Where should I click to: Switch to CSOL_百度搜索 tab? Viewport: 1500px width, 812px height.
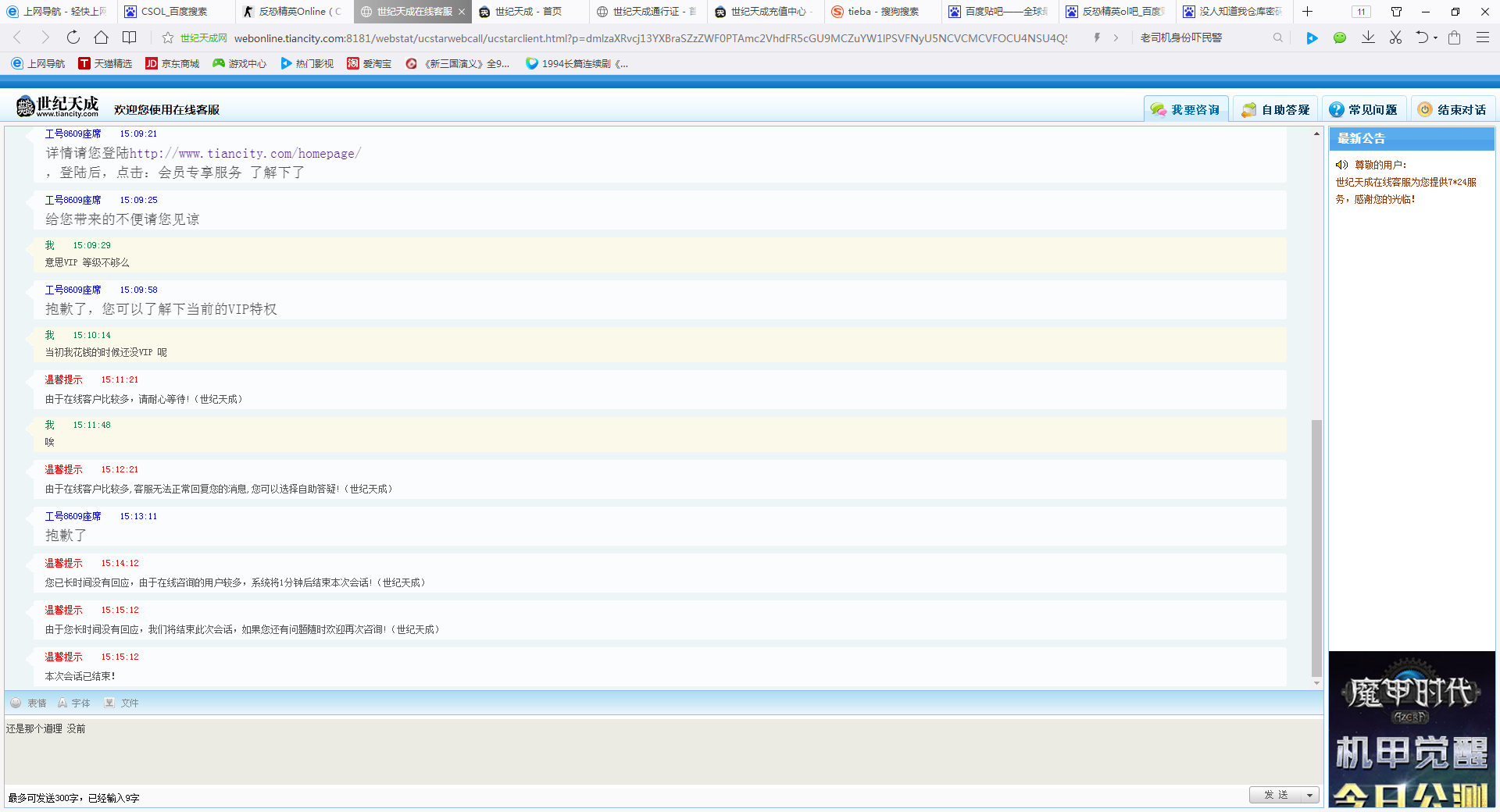coord(177,12)
